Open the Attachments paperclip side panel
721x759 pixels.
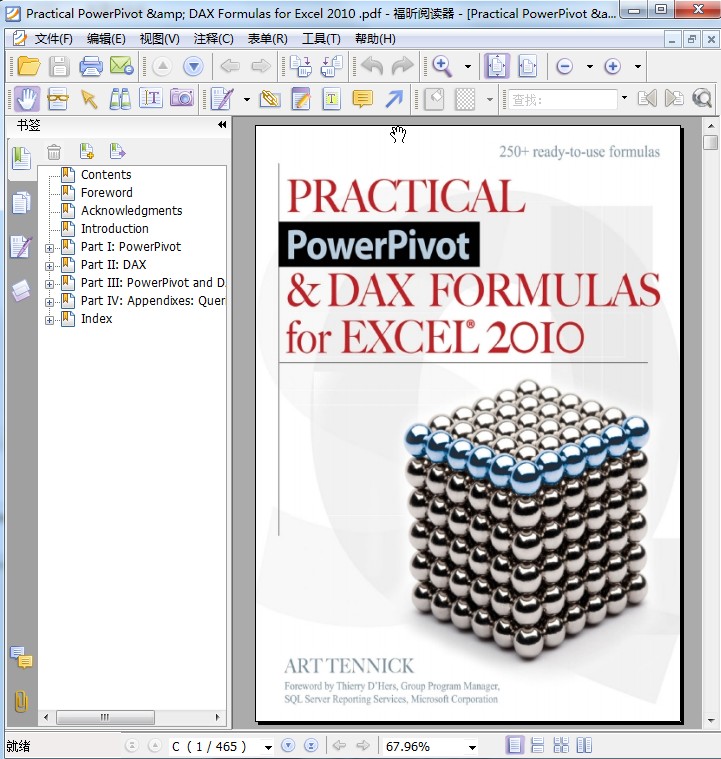coord(21,700)
